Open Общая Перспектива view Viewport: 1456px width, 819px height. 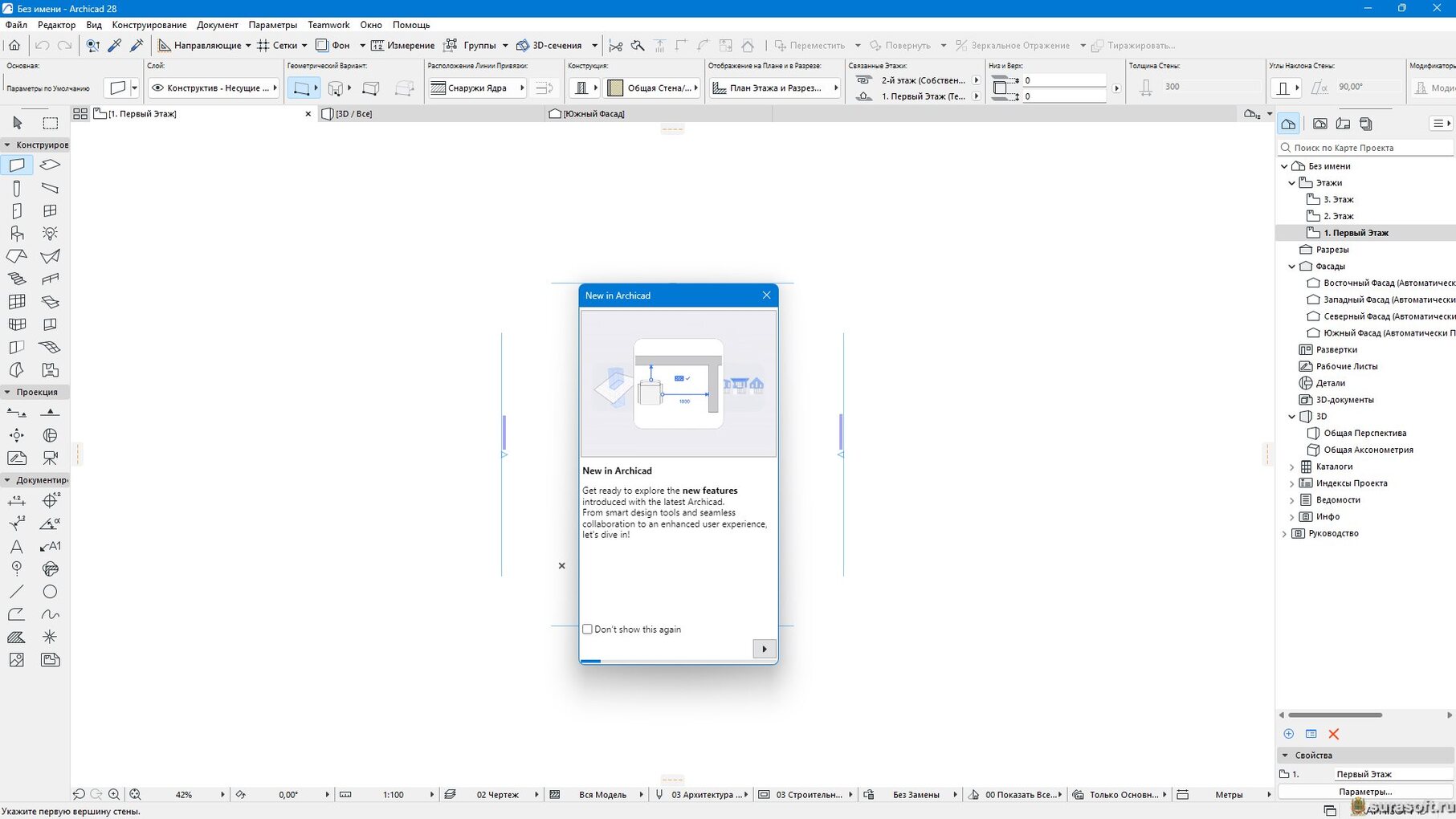[1364, 433]
